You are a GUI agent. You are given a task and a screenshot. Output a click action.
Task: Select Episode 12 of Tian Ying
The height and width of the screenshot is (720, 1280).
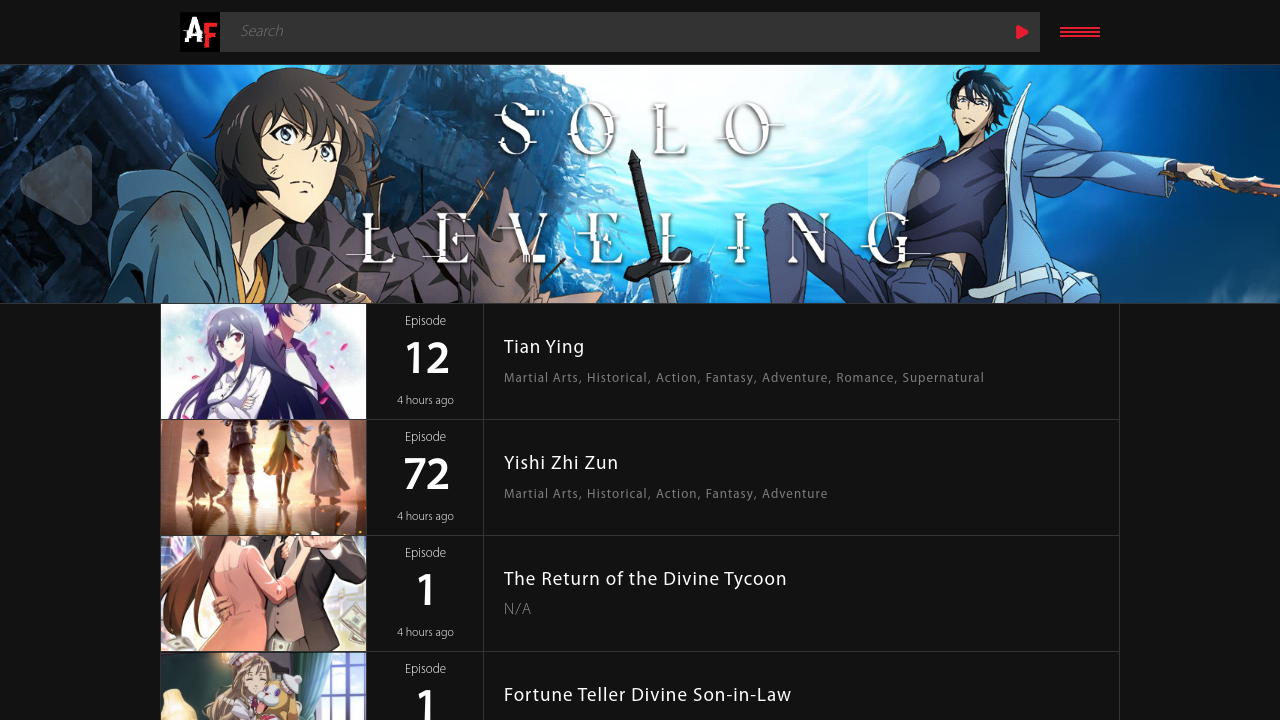pyautogui.click(x=426, y=359)
